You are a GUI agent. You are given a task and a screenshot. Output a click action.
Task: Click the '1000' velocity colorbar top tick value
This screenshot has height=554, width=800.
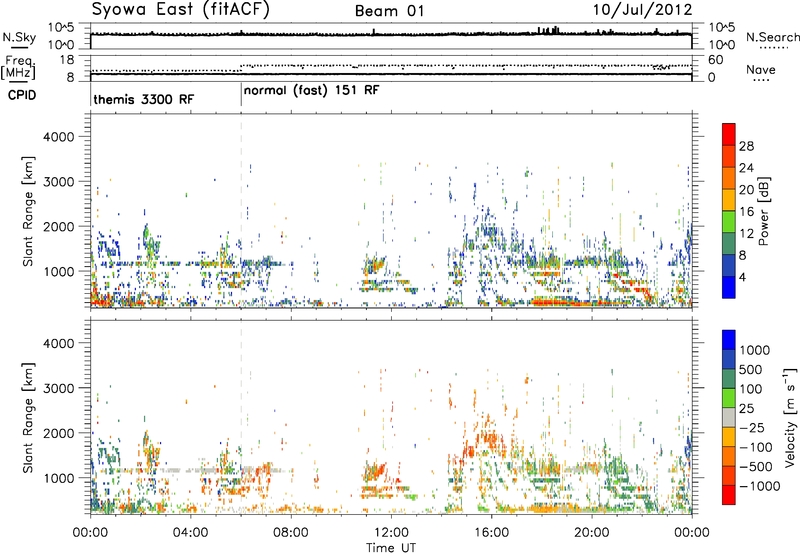click(754, 350)
